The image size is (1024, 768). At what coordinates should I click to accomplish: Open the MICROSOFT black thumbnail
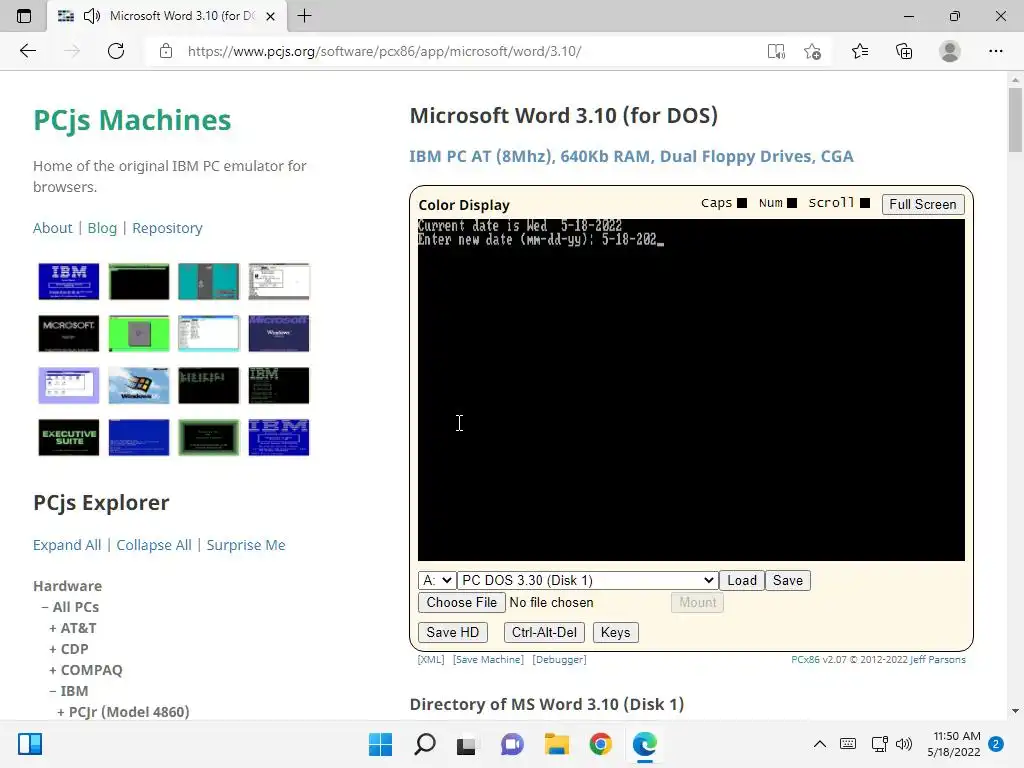click(69, 334)
